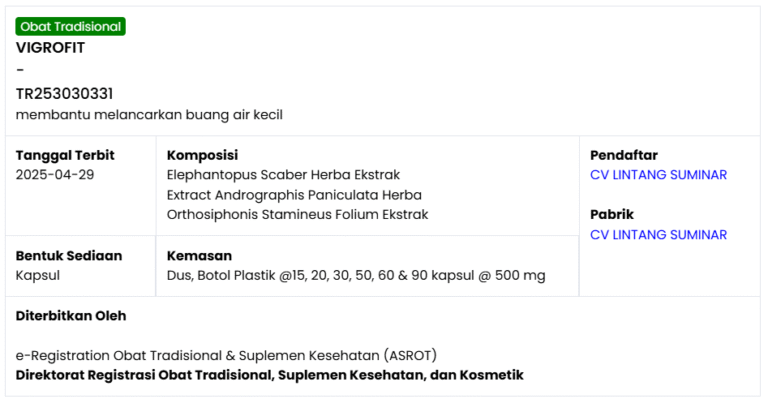Click the Komposisi heading
Viewport: 768px width, 399px height.
pos(202,156)
